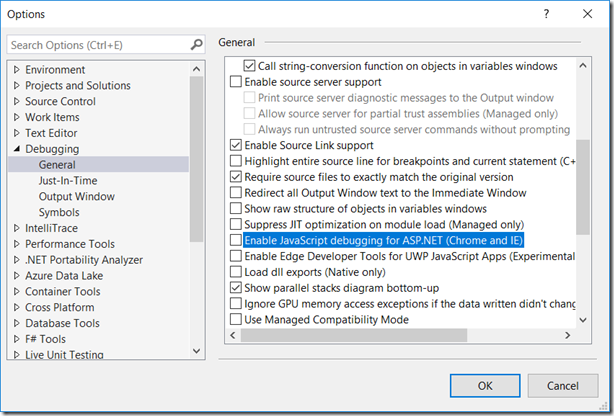
Task: Toggle Use Managed Compatibility Mode checkbox
Action: pos(236,320)
